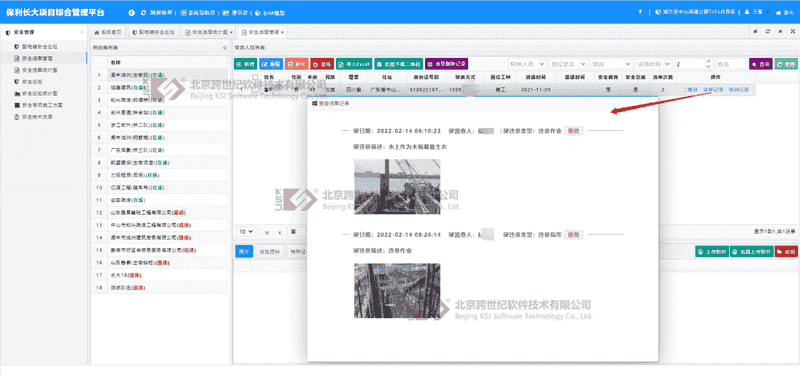Screen dimensions: 800x376
Task: Select supplier row 18 测试队伍
Action: point(158,288)
